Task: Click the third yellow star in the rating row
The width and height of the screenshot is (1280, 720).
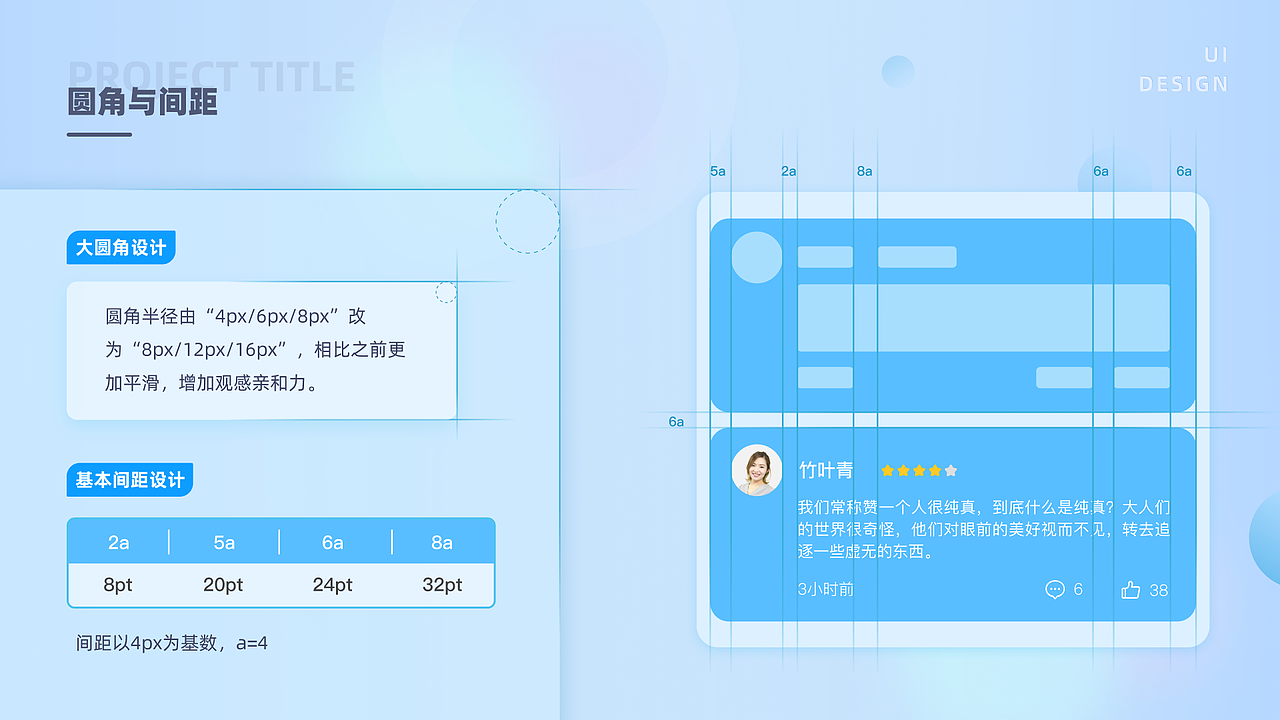Action: (919, 470)
